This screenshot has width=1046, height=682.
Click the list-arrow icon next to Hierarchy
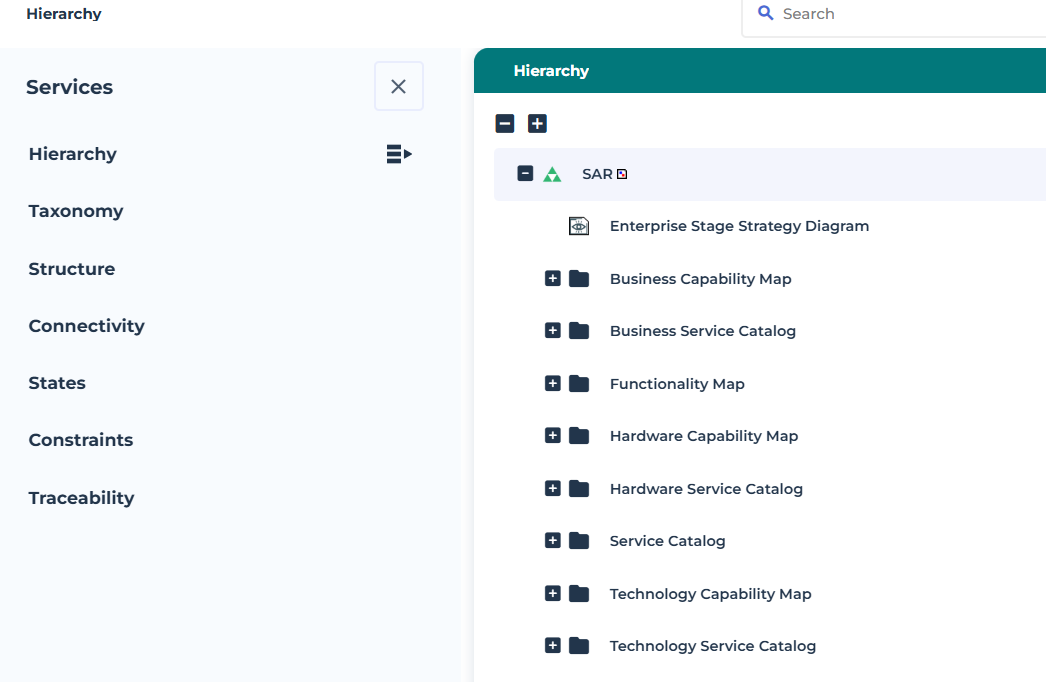click(399, 154)
